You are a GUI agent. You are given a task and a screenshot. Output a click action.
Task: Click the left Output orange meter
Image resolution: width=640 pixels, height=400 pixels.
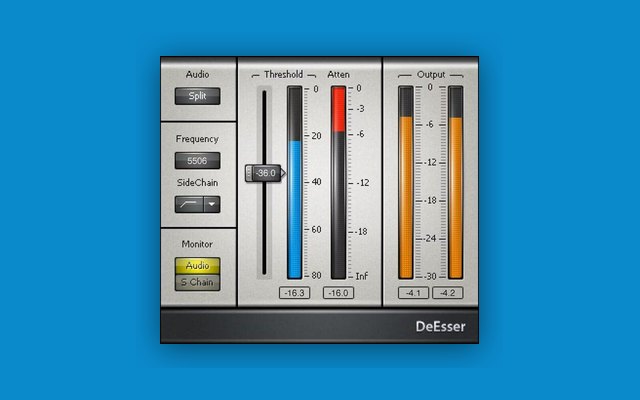pyautogui.click(x=406, y=182)
